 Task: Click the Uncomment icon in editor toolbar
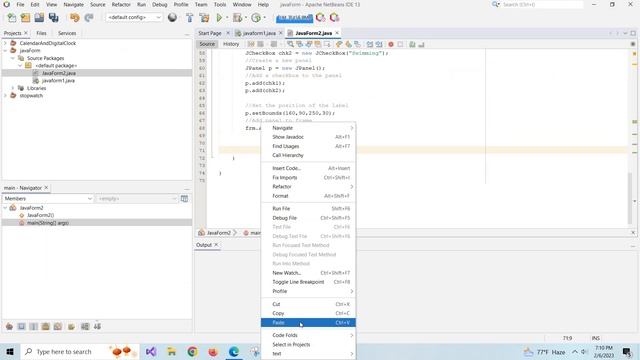coord(421,44)
